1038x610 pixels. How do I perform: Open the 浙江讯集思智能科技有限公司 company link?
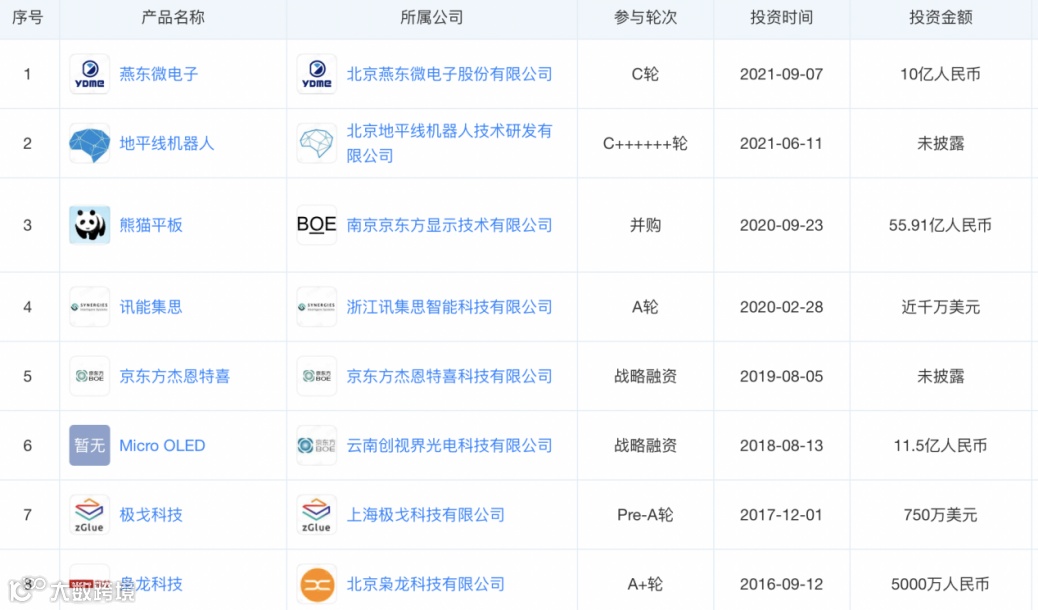pos(449,307)
